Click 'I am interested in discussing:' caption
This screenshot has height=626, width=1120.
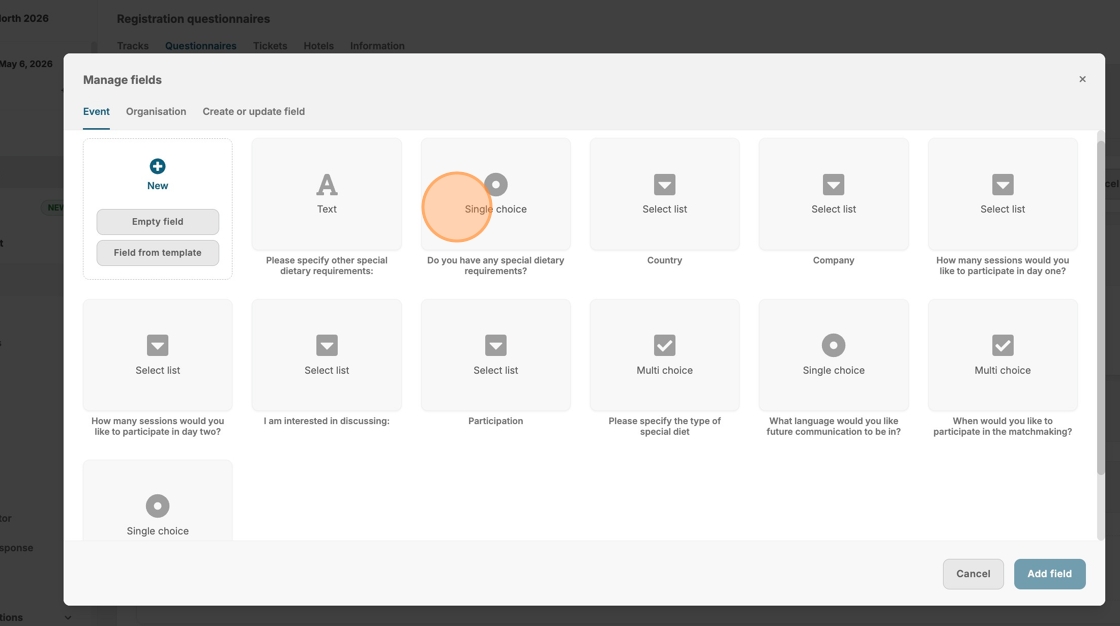pos(326,421)
